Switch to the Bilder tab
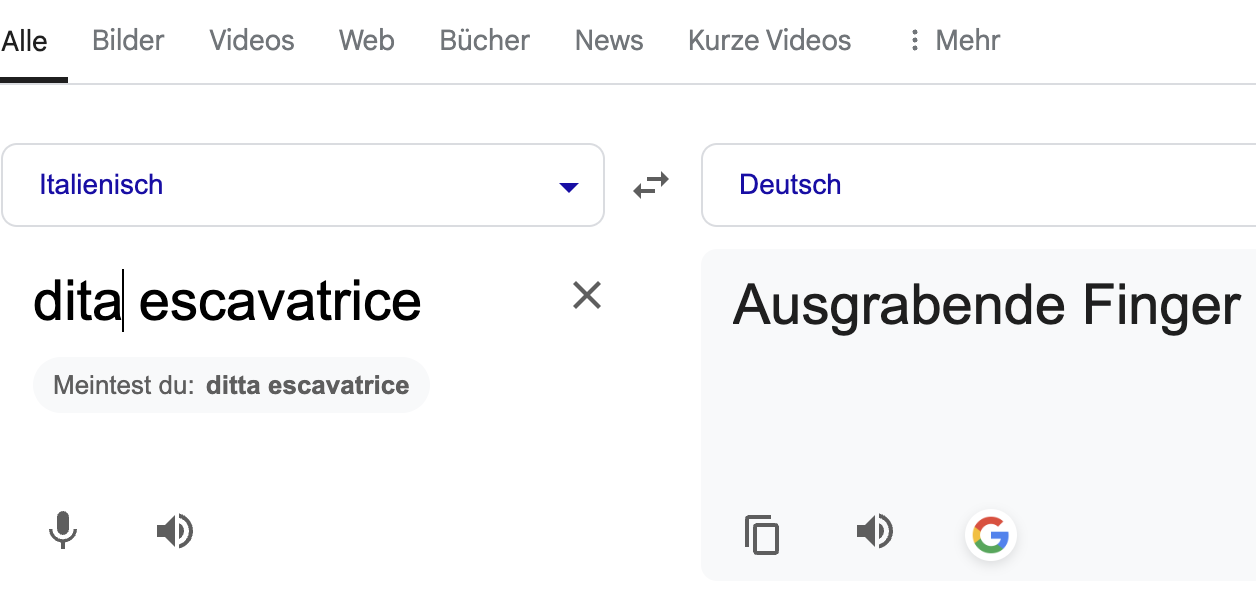This screenshot has width=1256, height=613. 128,41
